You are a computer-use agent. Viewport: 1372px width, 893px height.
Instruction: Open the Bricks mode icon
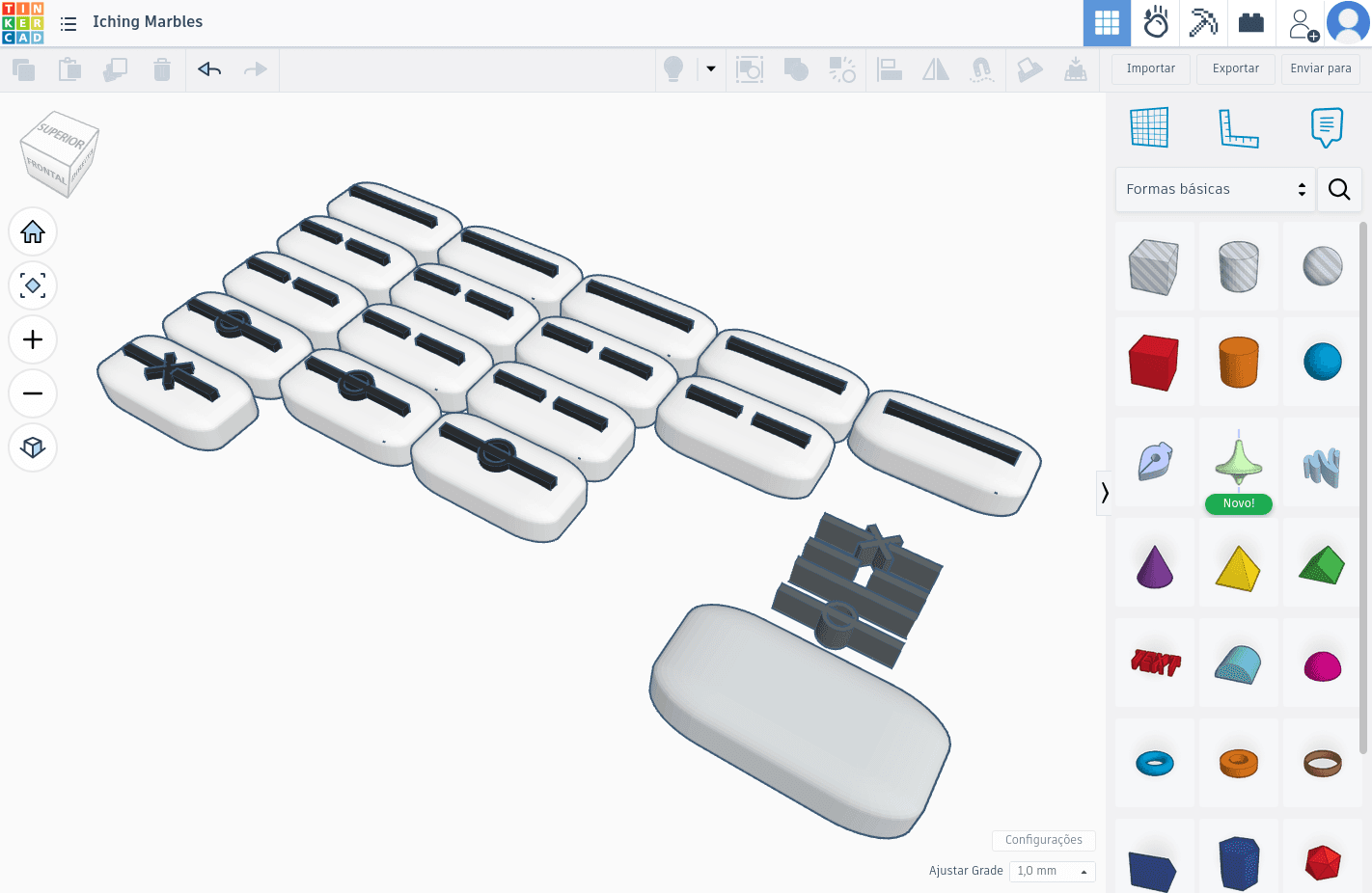tap(1251, 23)
